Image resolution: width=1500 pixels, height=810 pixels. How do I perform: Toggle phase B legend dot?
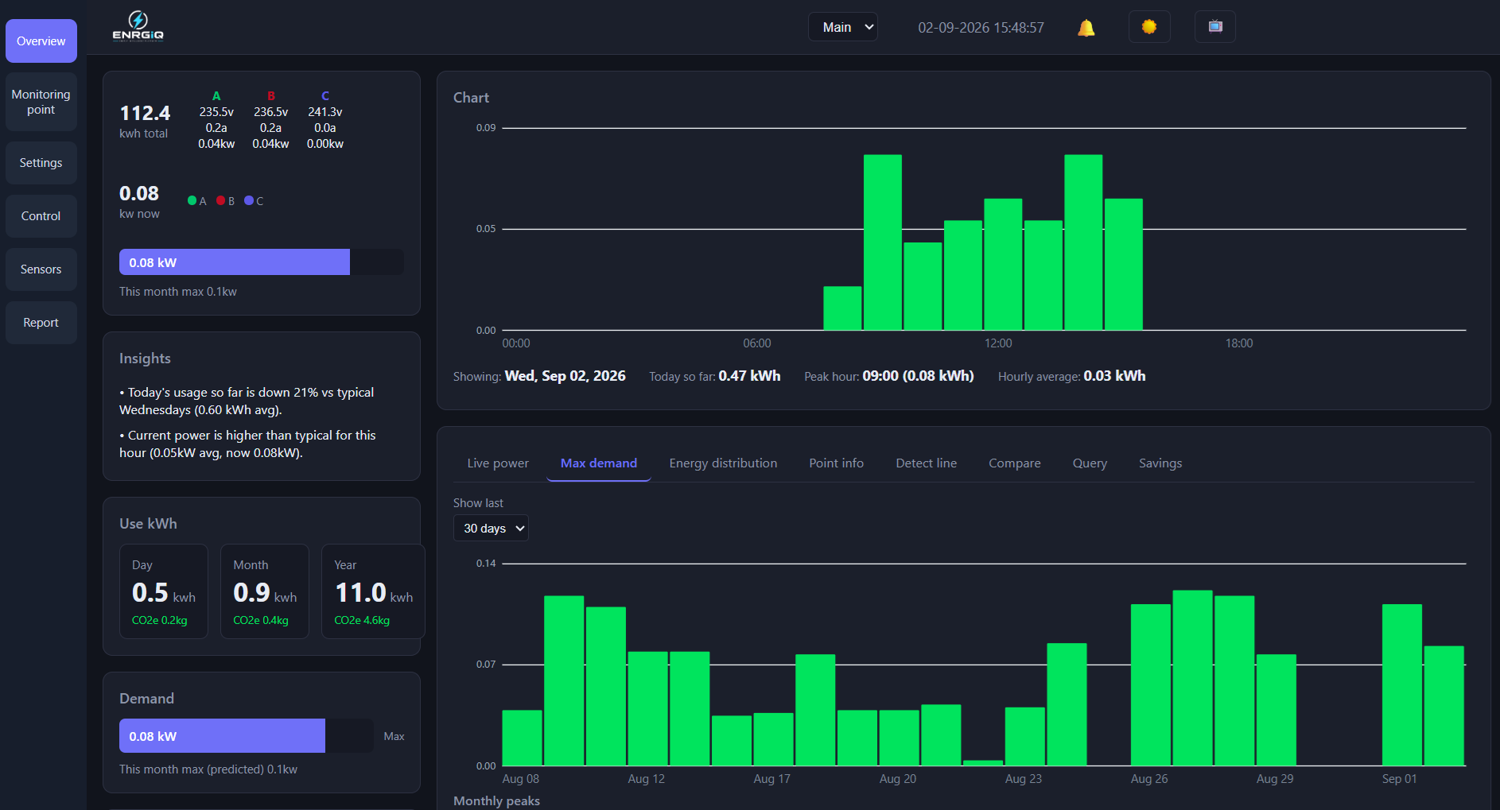221,201
